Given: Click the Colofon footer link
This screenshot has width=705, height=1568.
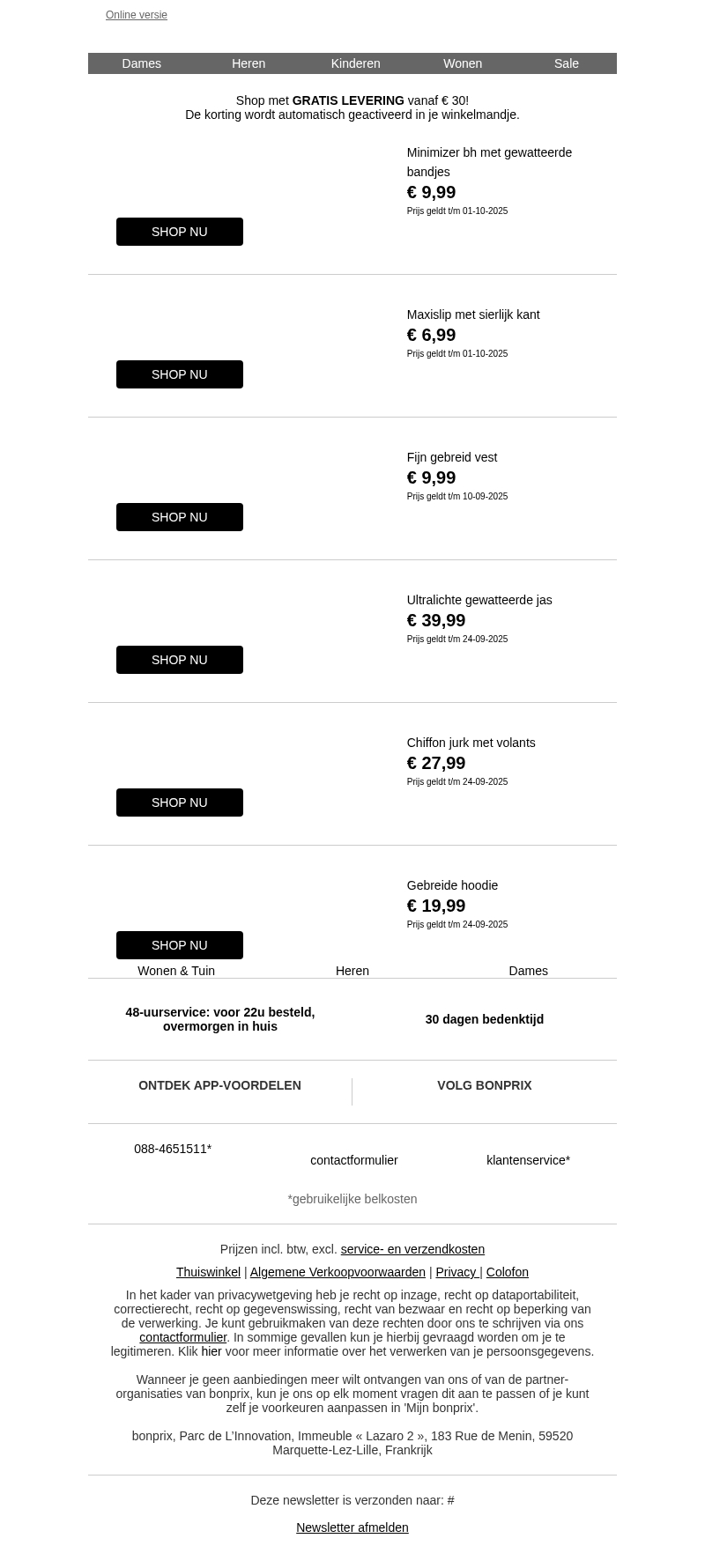Looking at the screenshot, I should click(508, 1272).
